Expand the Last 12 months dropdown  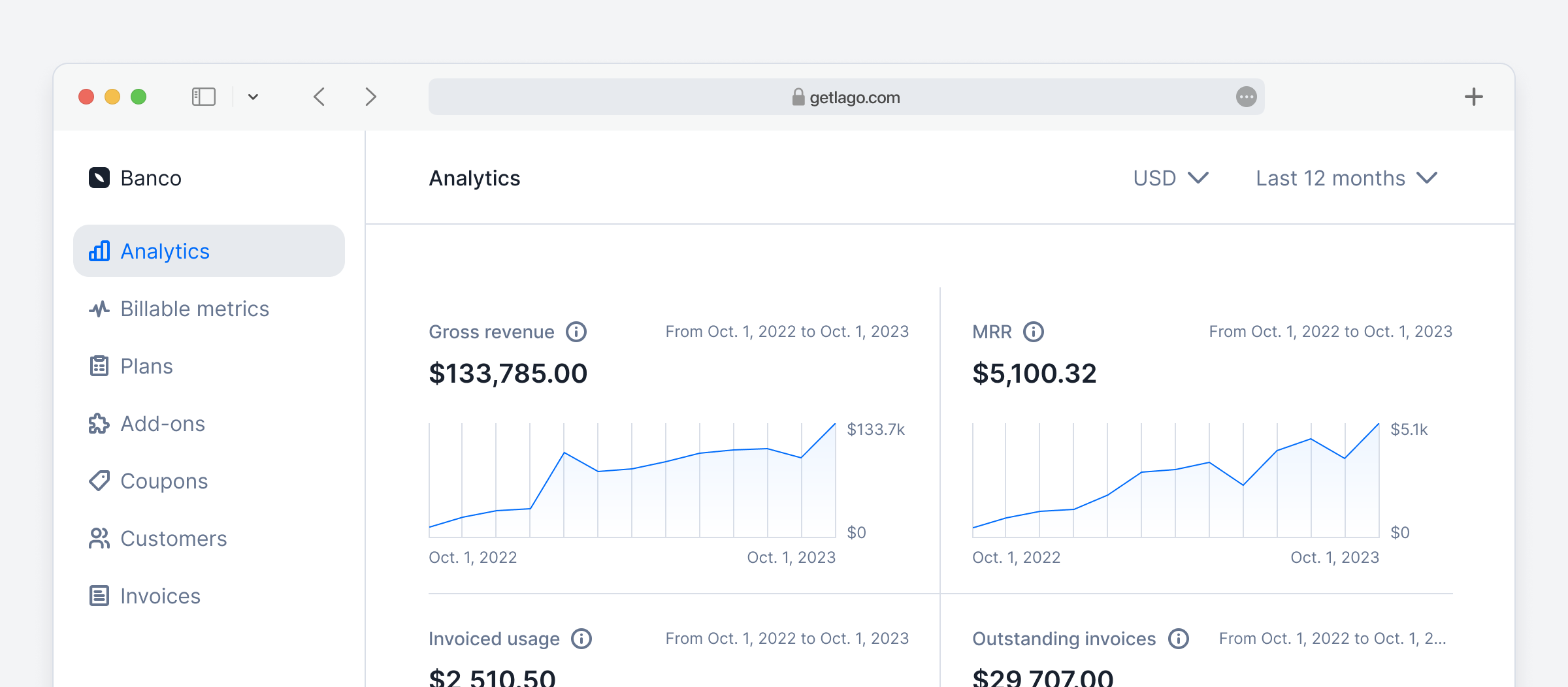(1346, 178)
